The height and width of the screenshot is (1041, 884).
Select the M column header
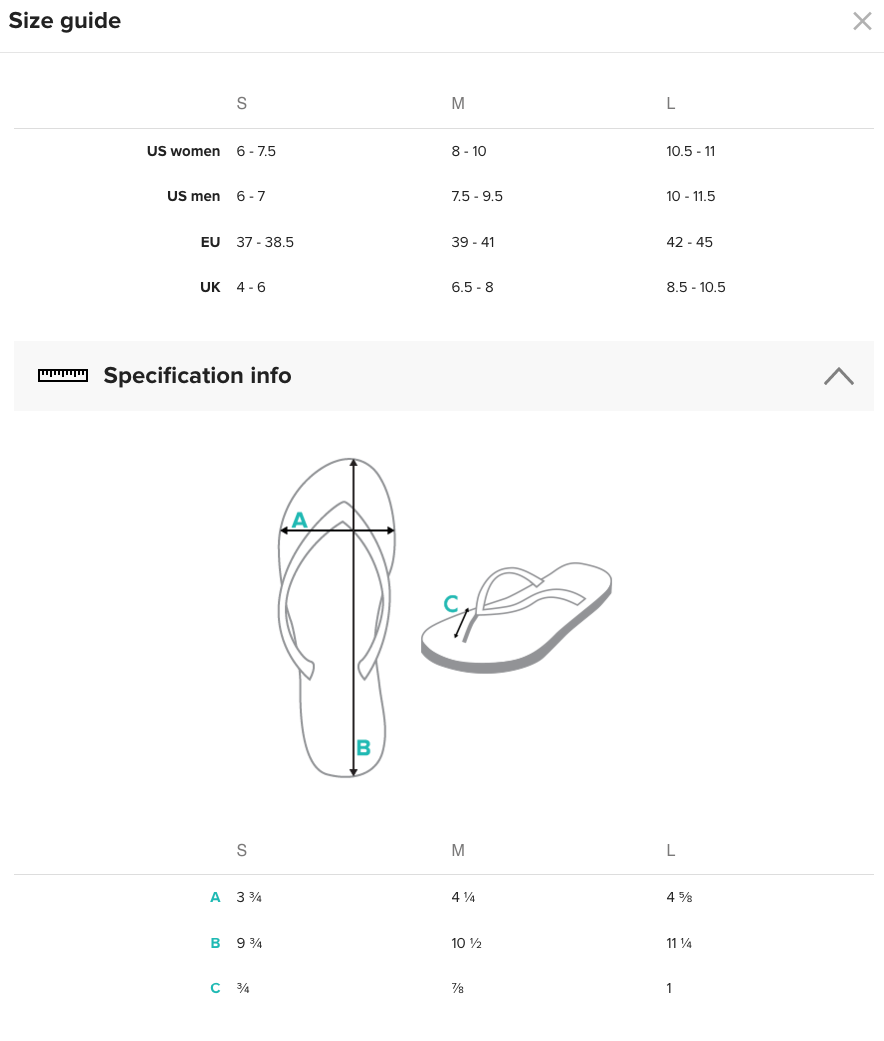tap(458, 103)
